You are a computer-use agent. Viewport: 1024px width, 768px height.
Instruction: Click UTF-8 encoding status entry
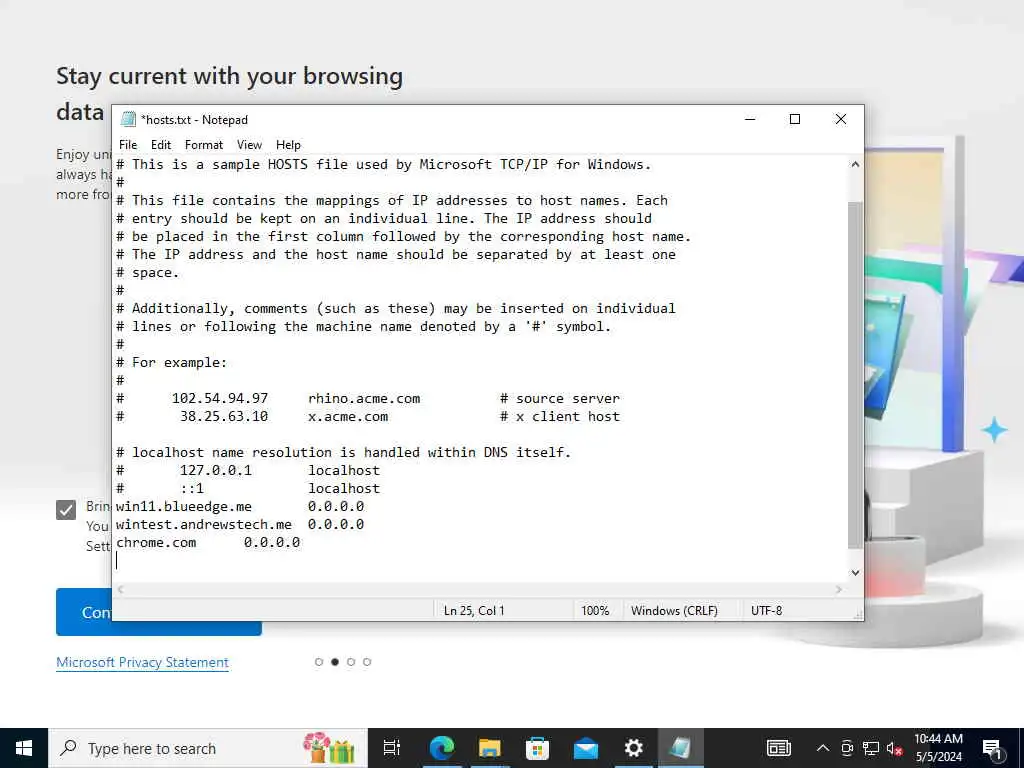pyautogui.click(x=766, y=611)
